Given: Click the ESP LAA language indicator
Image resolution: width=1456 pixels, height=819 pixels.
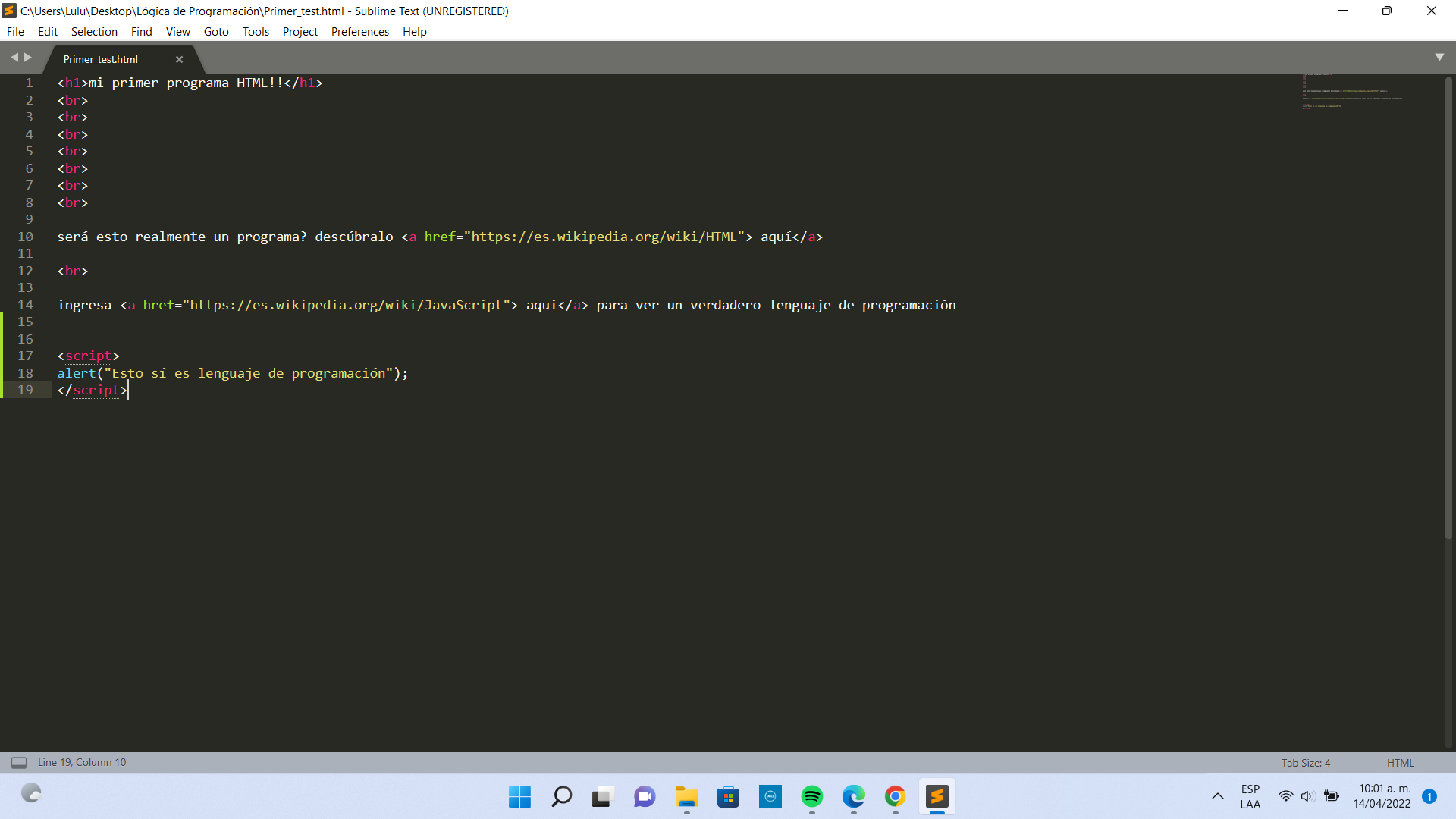Looking at the screenshot, I should tap(1250, 796).
